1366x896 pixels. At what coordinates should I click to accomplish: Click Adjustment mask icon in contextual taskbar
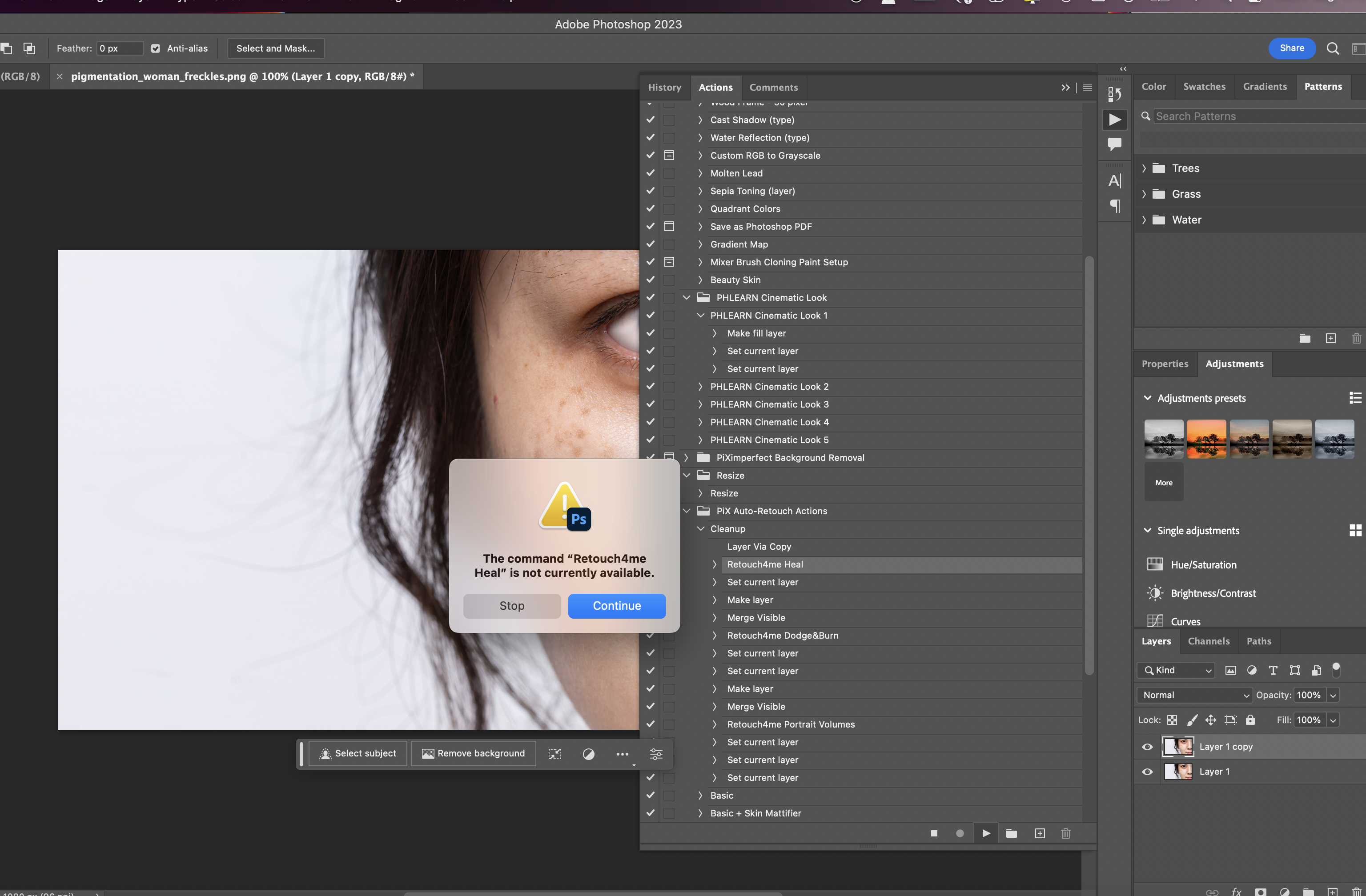click(588, 754)
